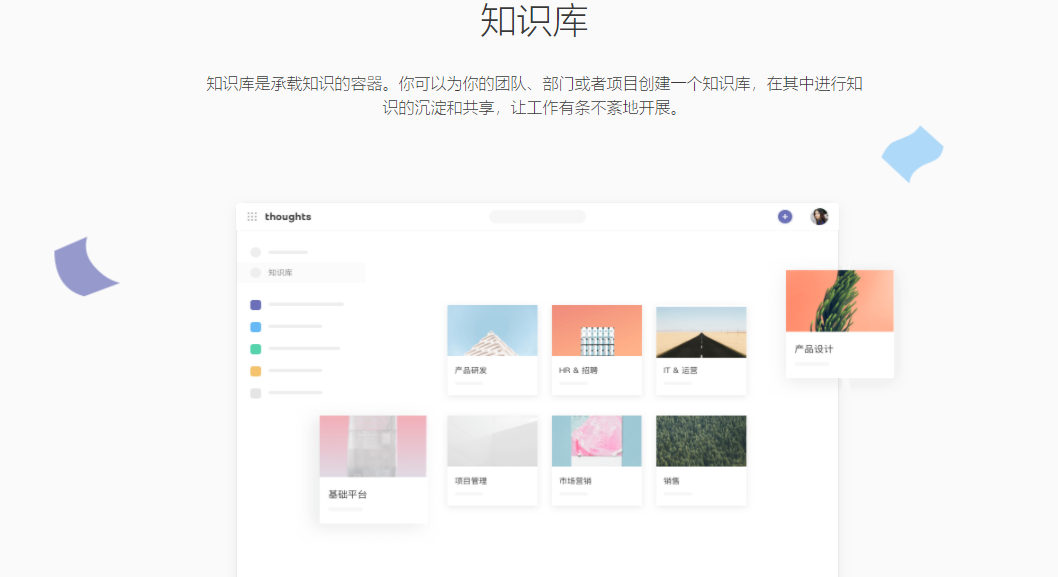Screen dimensions: 1058x577
Task: Click the search bar in header
Action: [x=538, y=217]
